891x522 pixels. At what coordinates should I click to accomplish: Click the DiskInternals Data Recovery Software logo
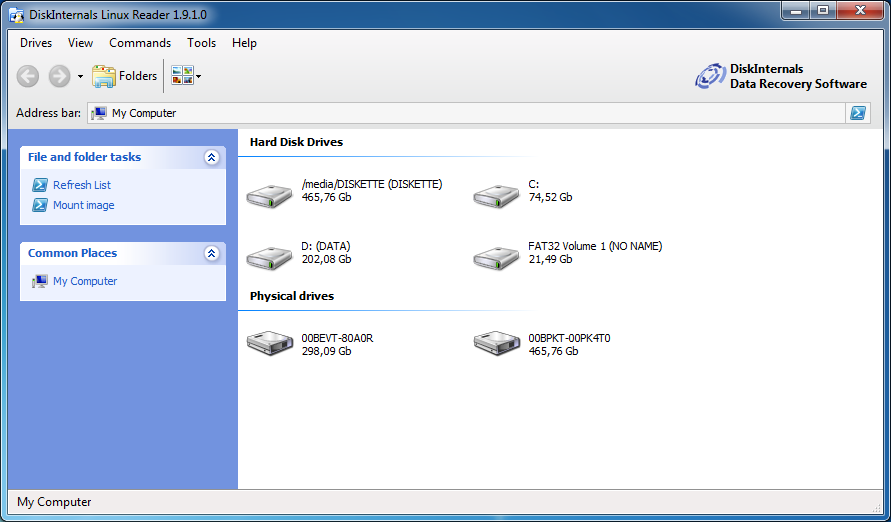point(781,76)
